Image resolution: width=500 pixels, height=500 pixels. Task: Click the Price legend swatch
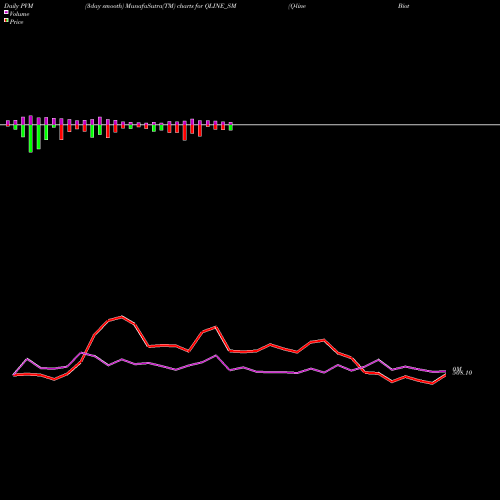point(6,21)
